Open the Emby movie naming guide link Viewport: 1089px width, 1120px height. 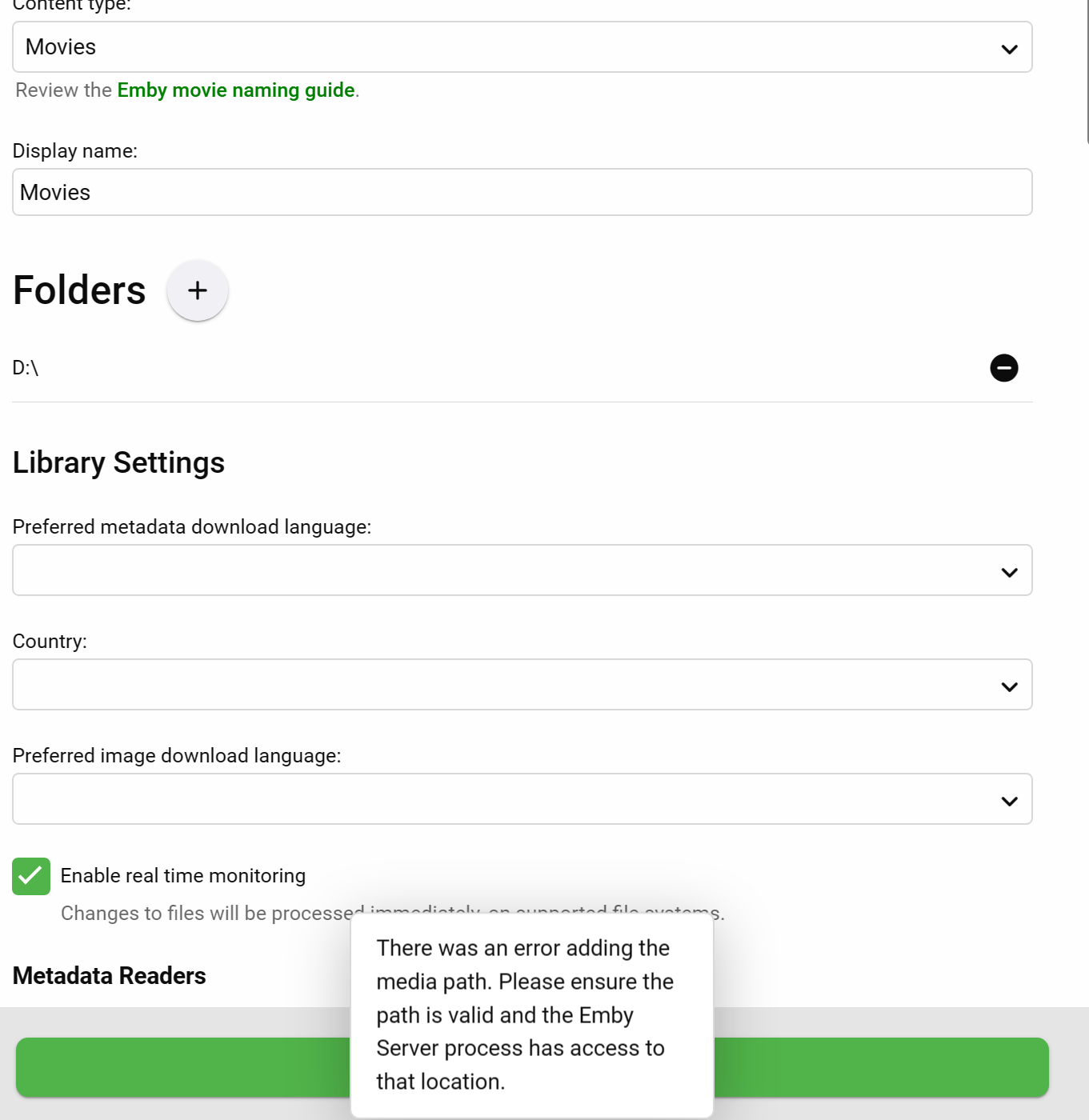click(x=236, y=90)
